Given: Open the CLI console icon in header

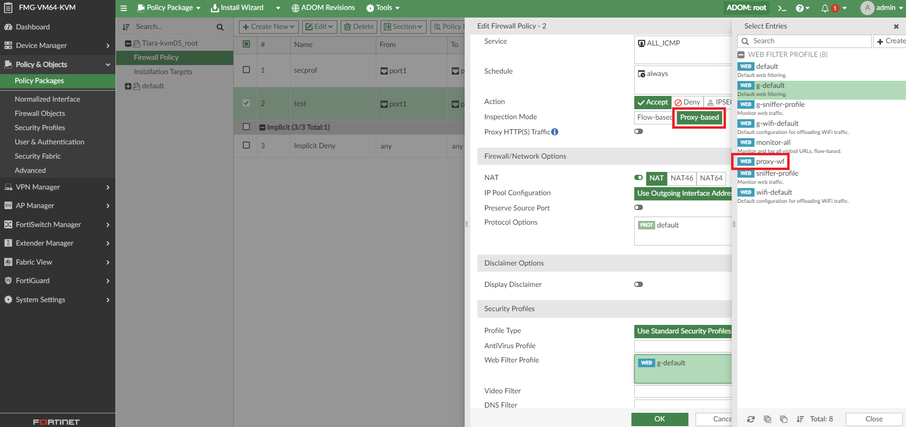Looking at the screenshot, I should click(x=781, y=8).
